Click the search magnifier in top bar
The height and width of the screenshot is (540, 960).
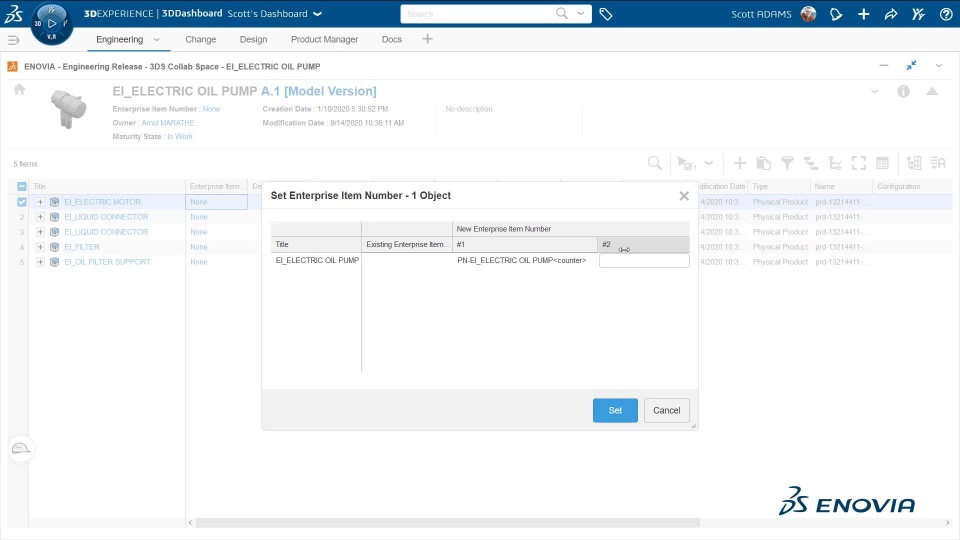tap(561, 13)
